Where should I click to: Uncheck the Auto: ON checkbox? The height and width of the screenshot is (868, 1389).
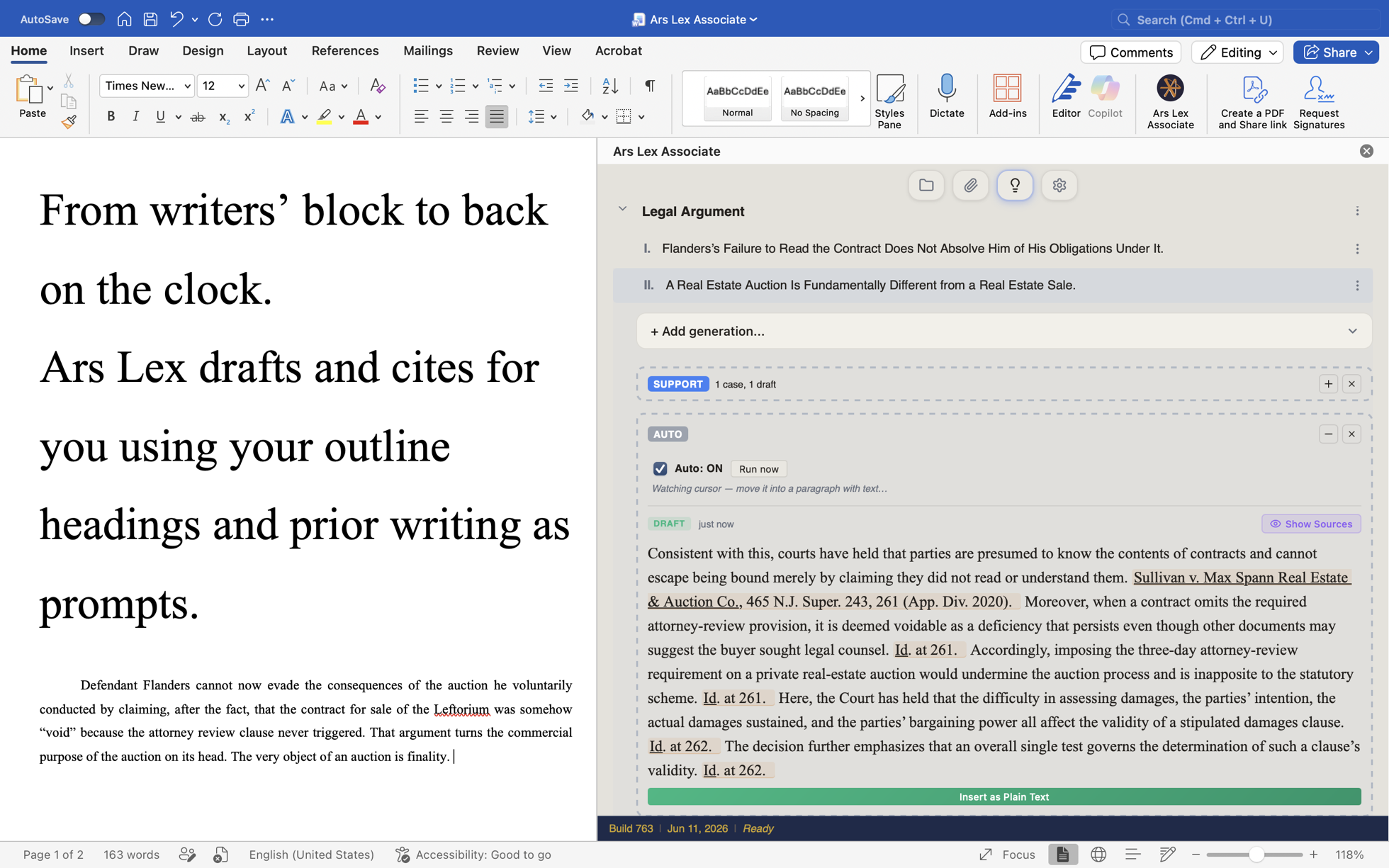[660, 468]
